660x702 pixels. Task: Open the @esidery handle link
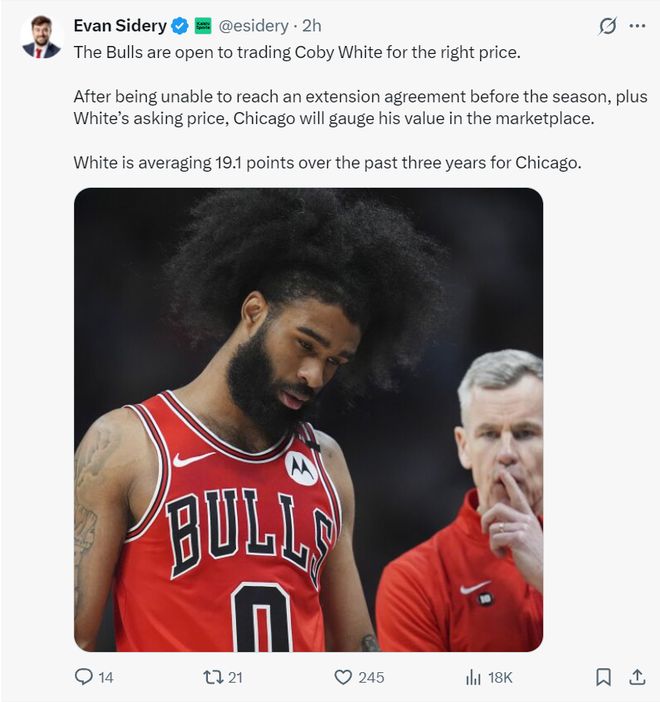253,26
